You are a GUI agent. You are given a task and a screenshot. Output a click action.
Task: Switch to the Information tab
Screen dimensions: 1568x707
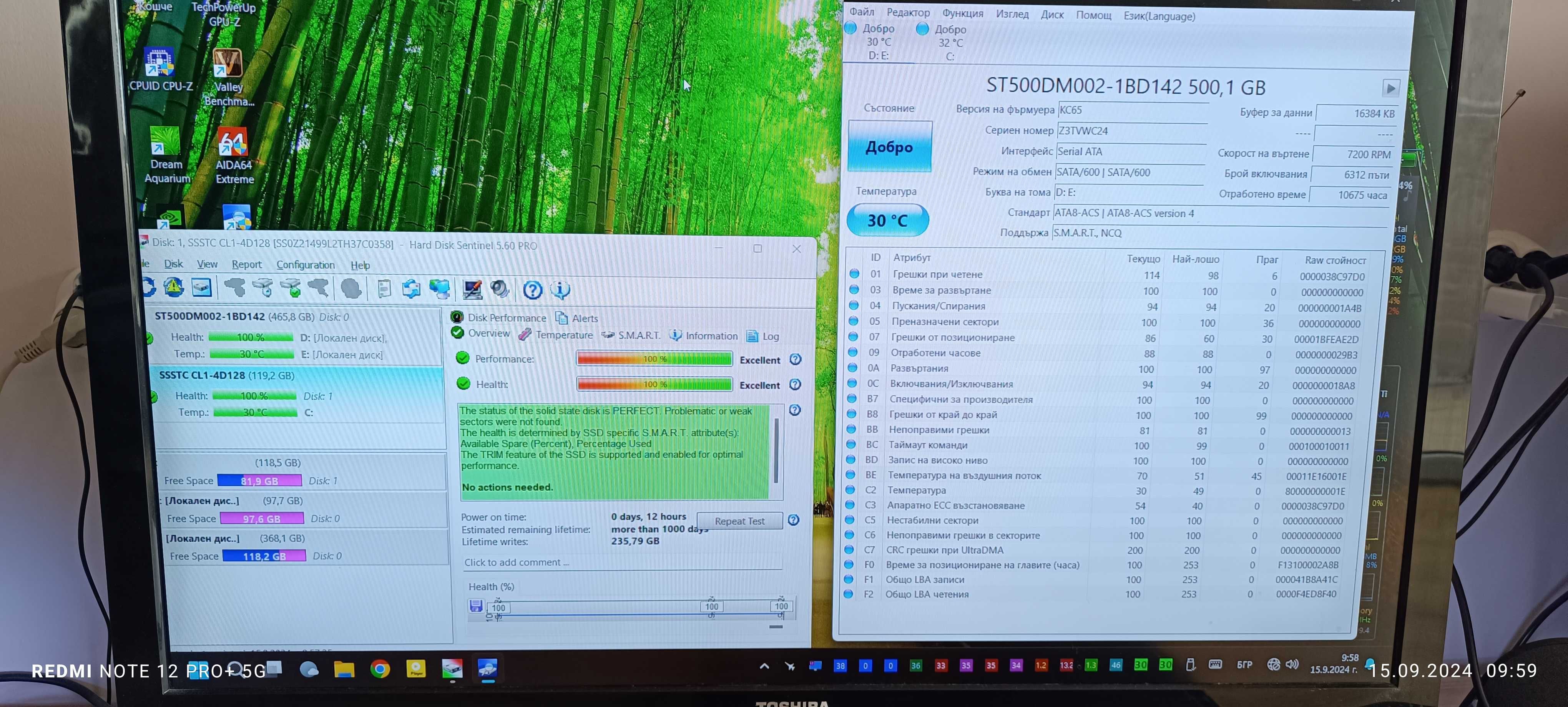tap(704, 336)
